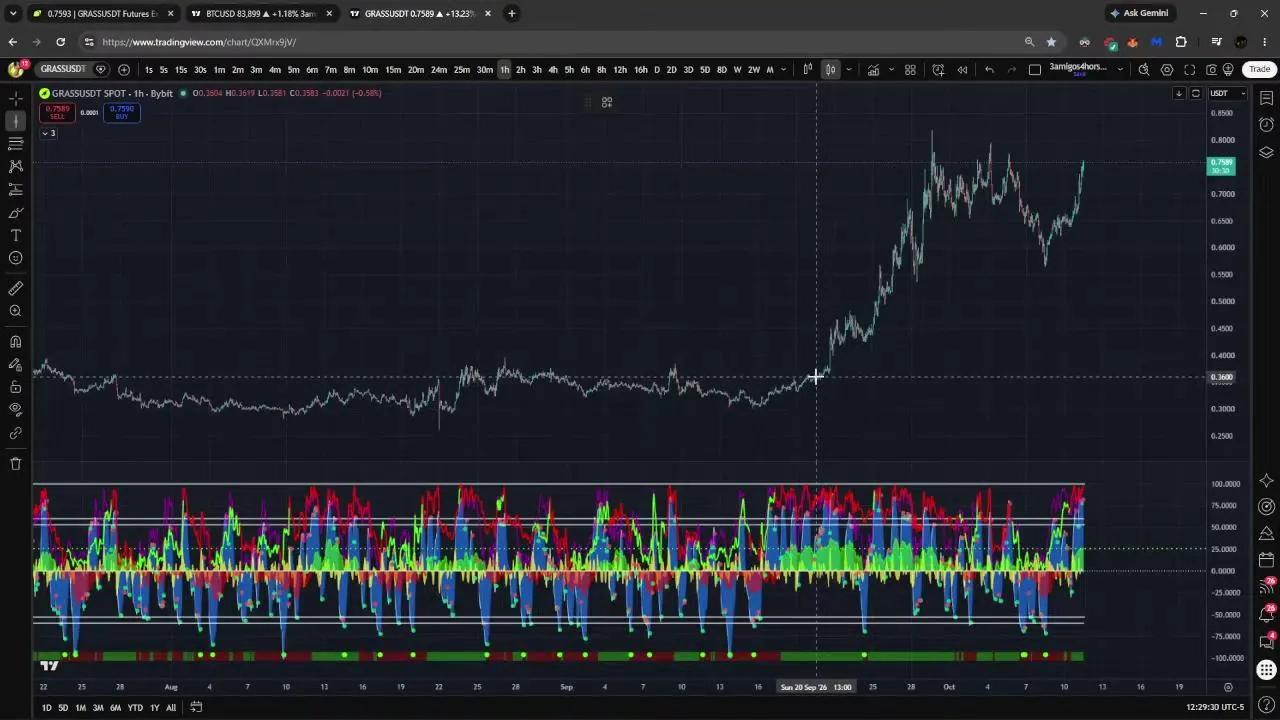Click the Trade button
This screenshot has width=1280, height=720.
point(1259,69)
